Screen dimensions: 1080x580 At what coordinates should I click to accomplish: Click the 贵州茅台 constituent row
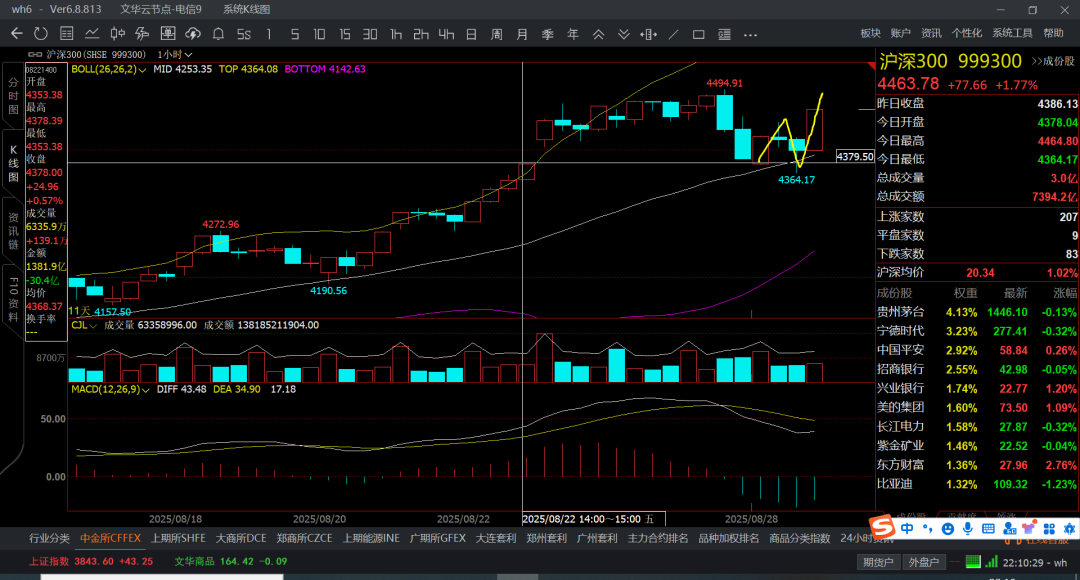tap(977, 312)
